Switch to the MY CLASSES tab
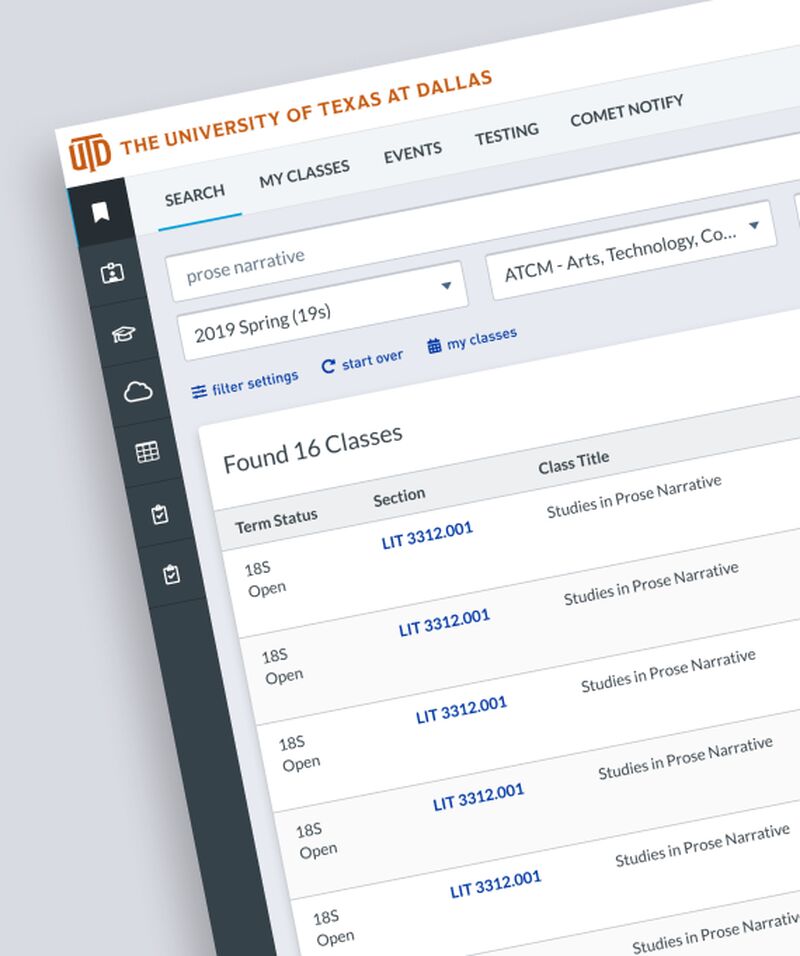 304,174
